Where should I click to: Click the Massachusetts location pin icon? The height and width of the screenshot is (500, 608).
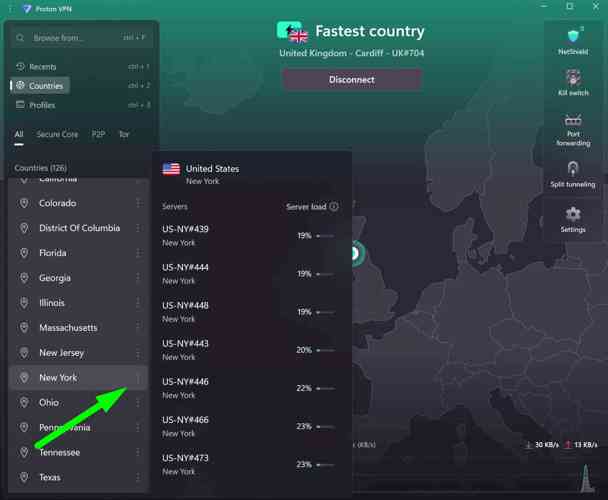point(24,328)
